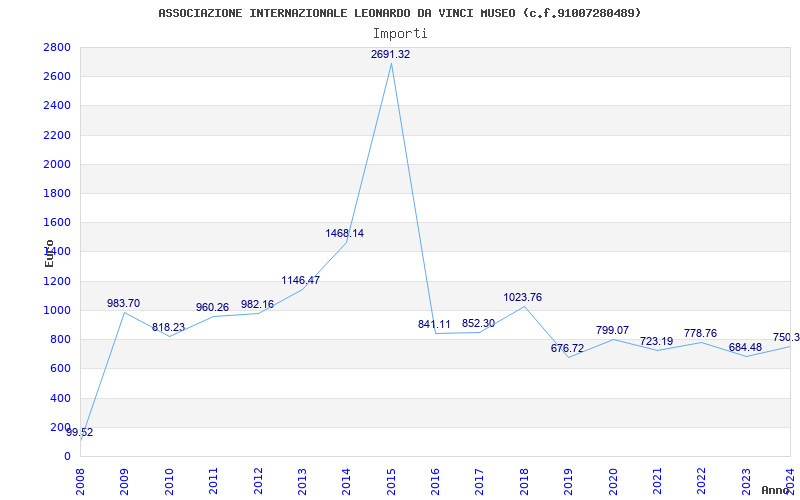Click the 2020 x-axis year label
The height and width of the screenshot is (500, 800).
coord(613,481)
